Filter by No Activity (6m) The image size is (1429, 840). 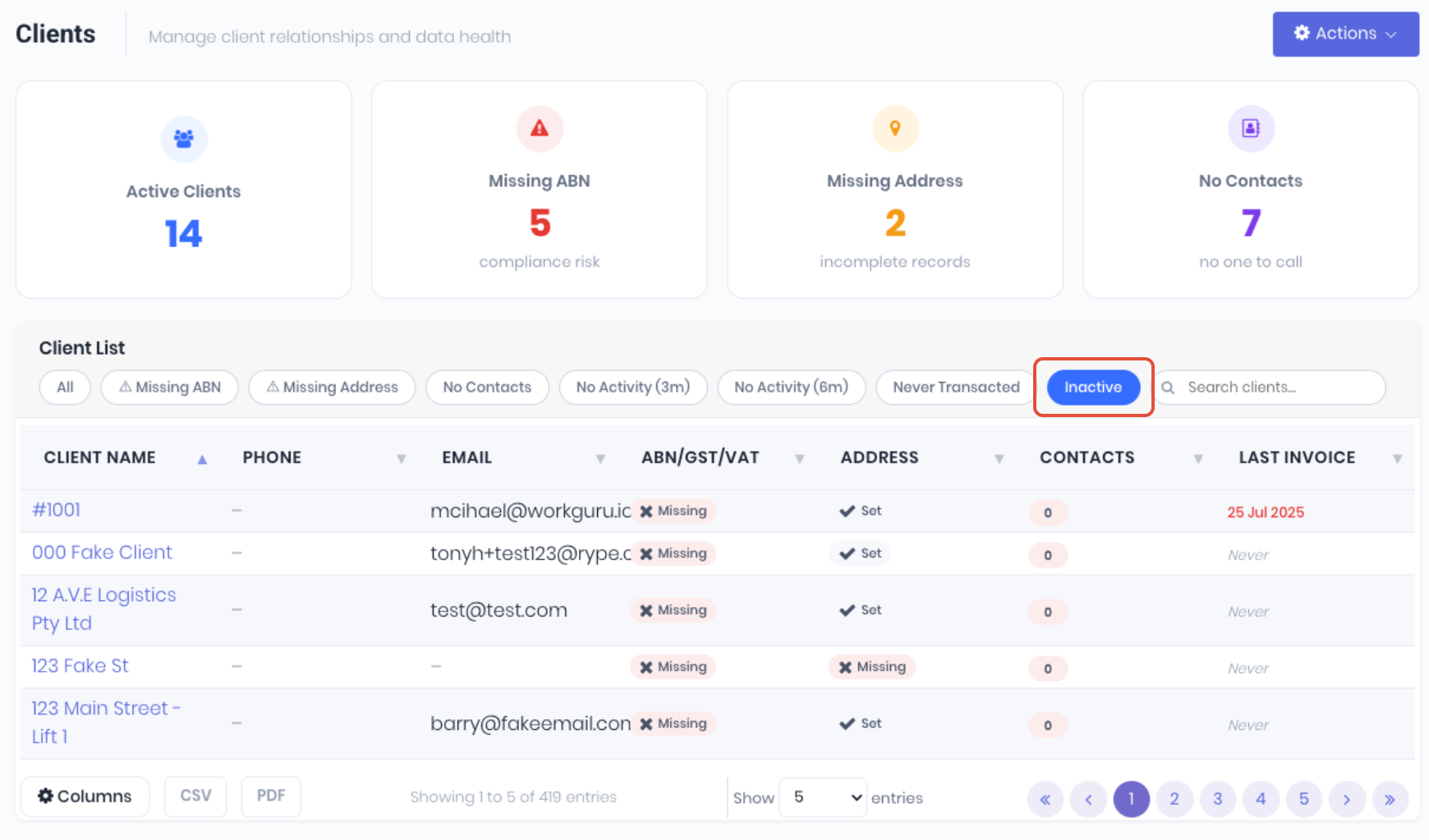coord(792,388)
